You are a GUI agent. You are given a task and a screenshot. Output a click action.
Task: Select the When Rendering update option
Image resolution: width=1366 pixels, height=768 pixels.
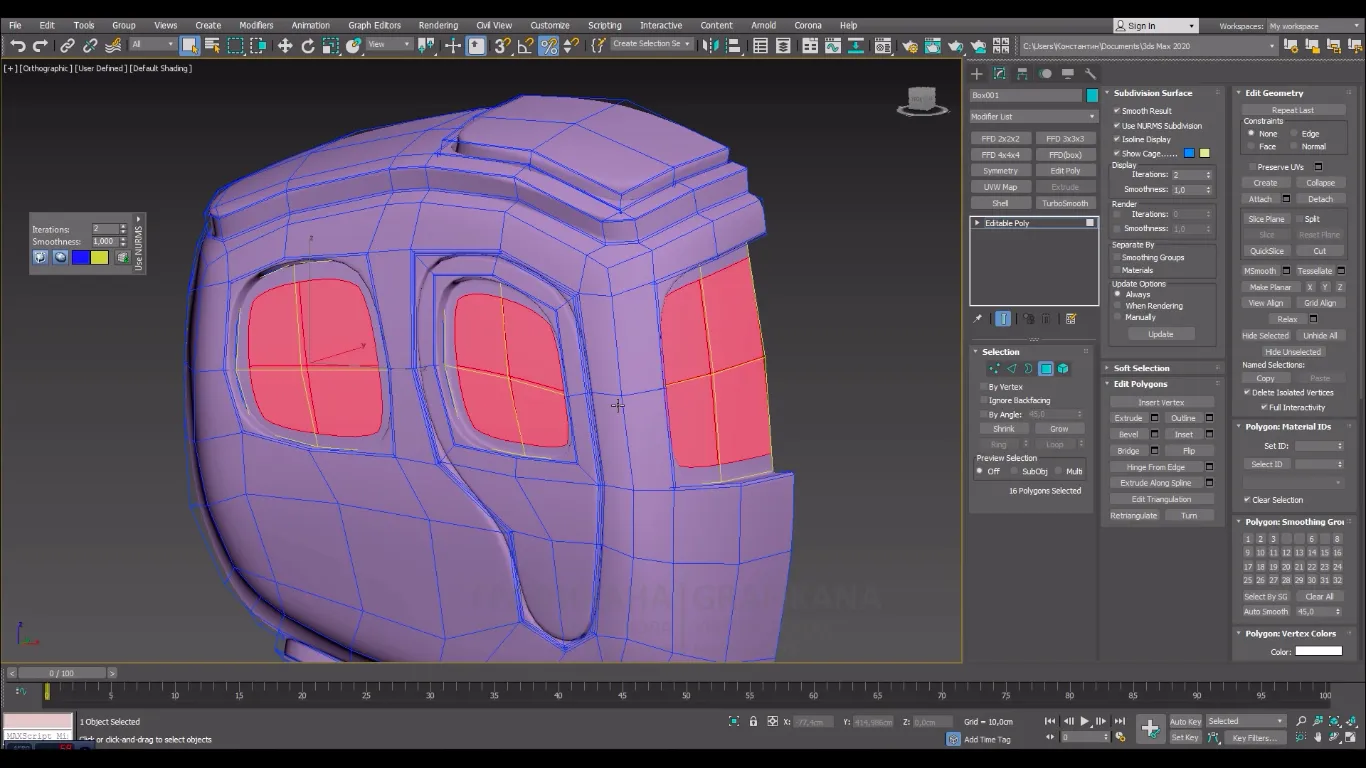pos(1118,306)
